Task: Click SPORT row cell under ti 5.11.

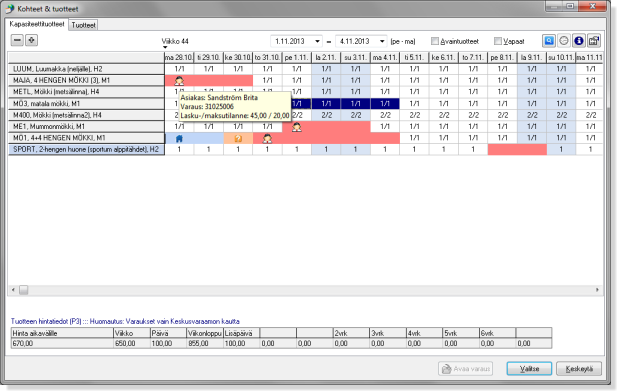Action: (x=414, y=149)
